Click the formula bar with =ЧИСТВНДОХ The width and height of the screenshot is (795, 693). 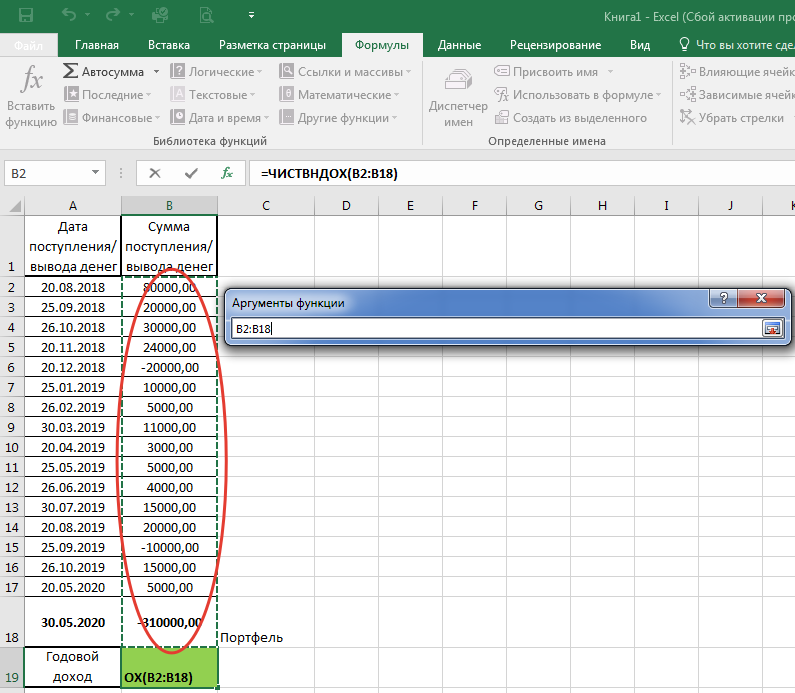point(522,173)
